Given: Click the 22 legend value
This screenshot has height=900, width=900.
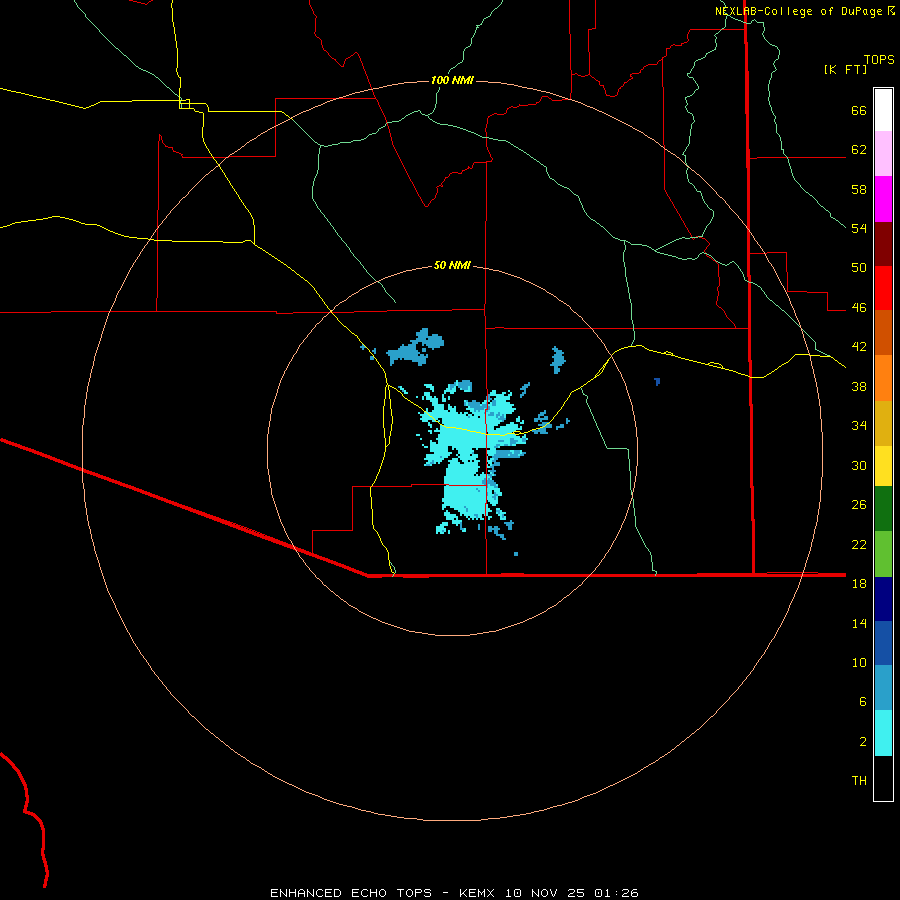Looking at the screenshot, I should (859, 544).
